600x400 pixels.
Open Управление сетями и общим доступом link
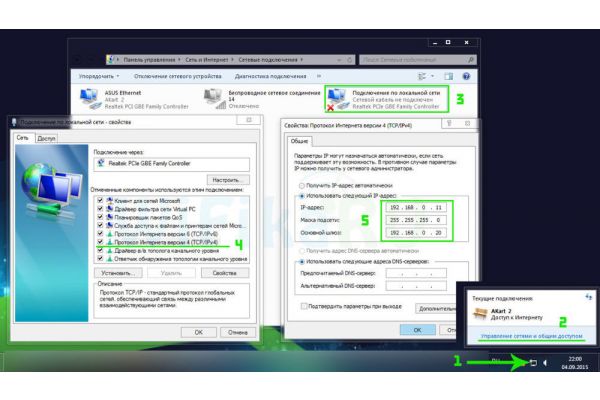point(532,336)
